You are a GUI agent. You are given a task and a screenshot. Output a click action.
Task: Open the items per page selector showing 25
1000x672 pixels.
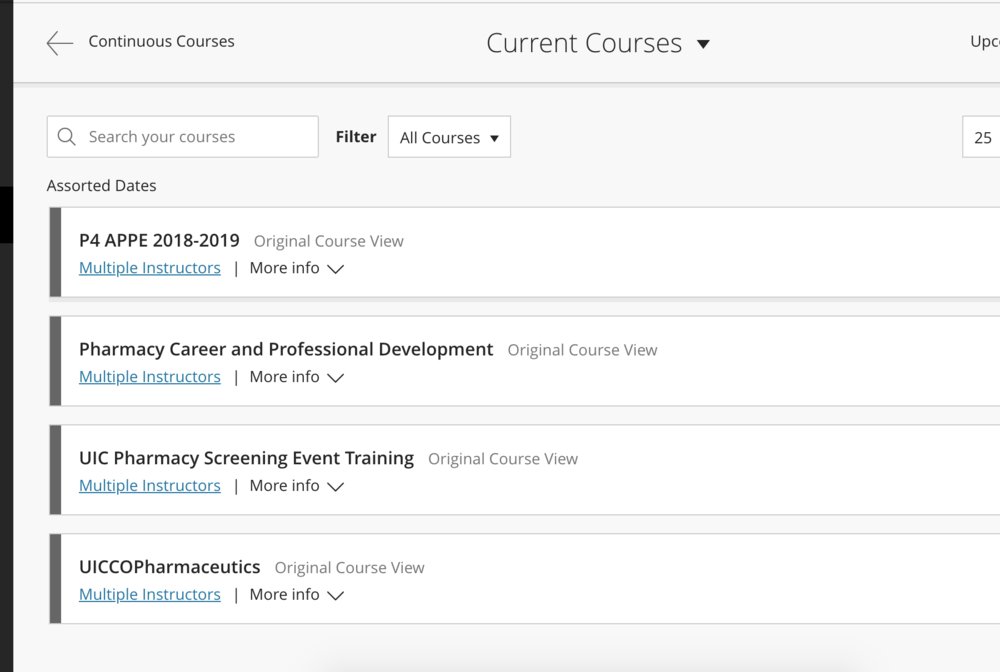(982, 137)
